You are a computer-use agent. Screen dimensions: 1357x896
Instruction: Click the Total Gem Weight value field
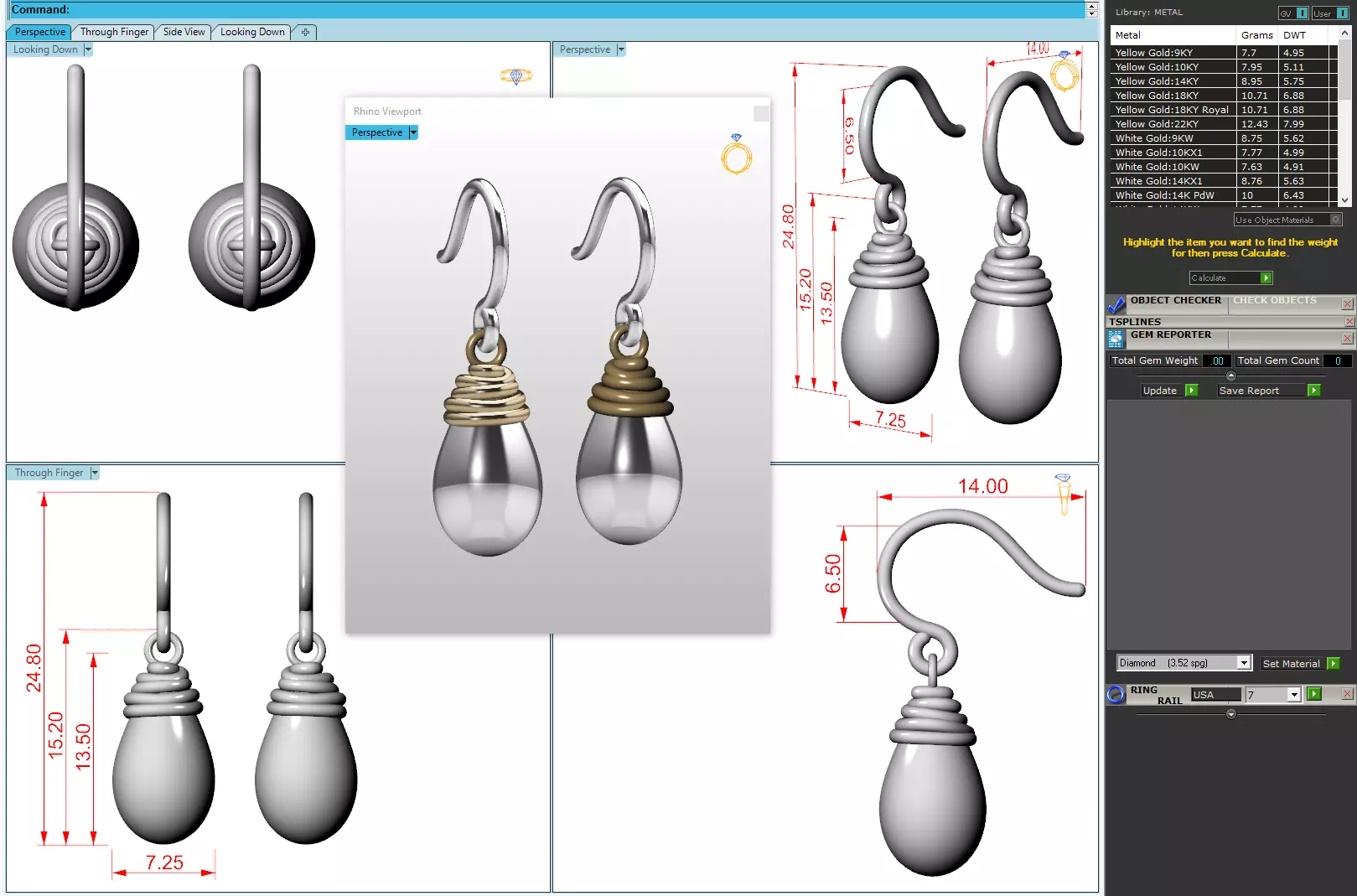click(1217, 360)
